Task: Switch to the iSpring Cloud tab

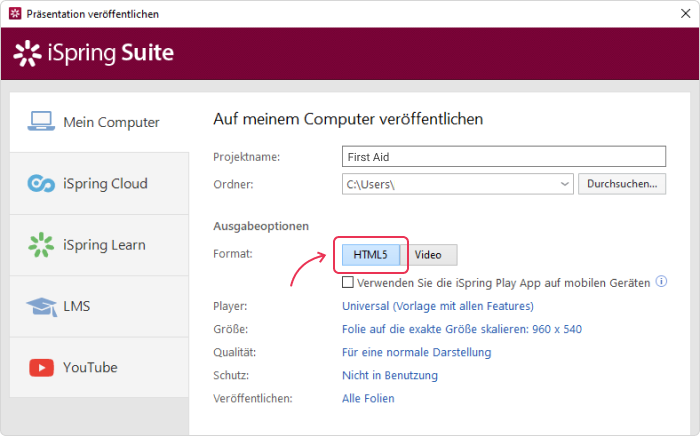Action: click(x=99, y=183)
